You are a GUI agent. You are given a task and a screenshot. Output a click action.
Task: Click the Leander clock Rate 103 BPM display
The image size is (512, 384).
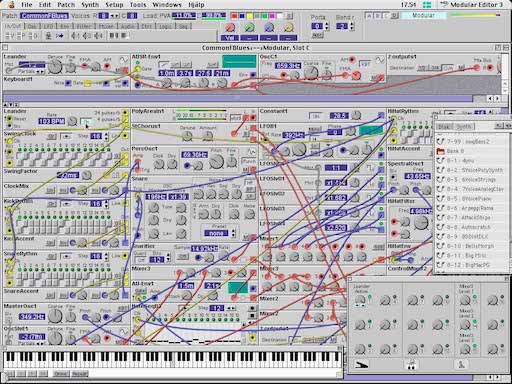[51, 121]
